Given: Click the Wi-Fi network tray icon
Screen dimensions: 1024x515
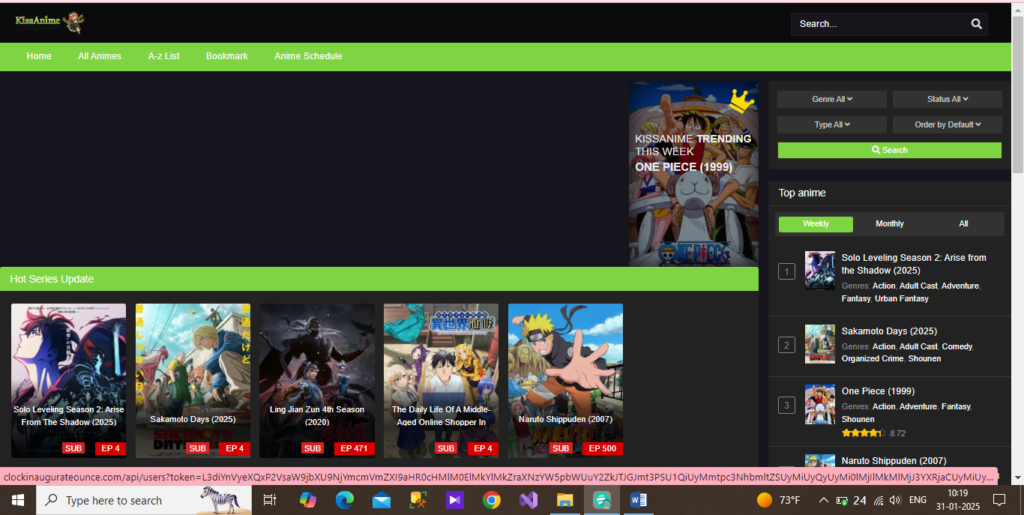Looking at the screenshot, I should point(878,501).
